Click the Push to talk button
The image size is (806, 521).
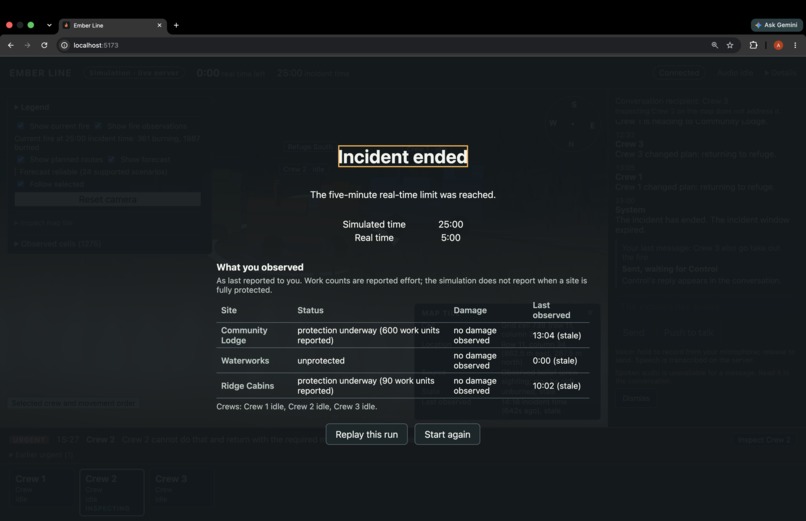(x=688, y=332)
